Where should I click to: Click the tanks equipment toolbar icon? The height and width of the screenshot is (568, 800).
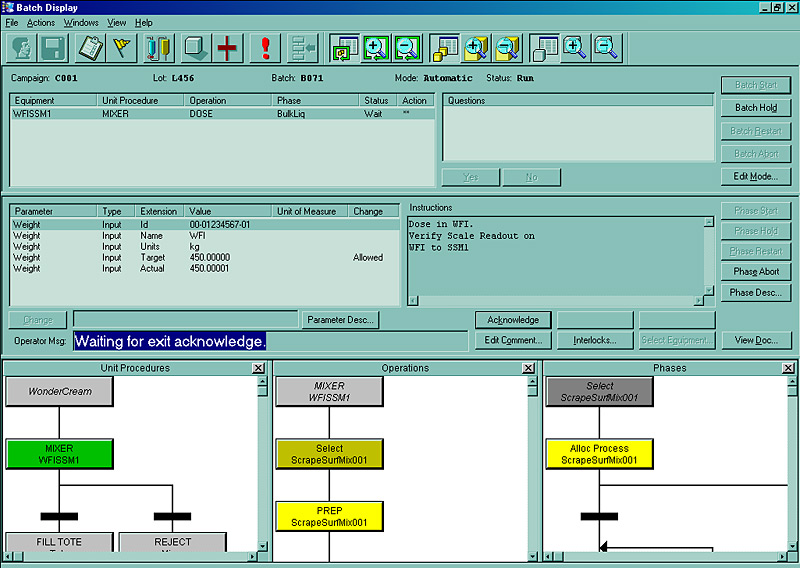pyautogui.click(x=159, y=48)
